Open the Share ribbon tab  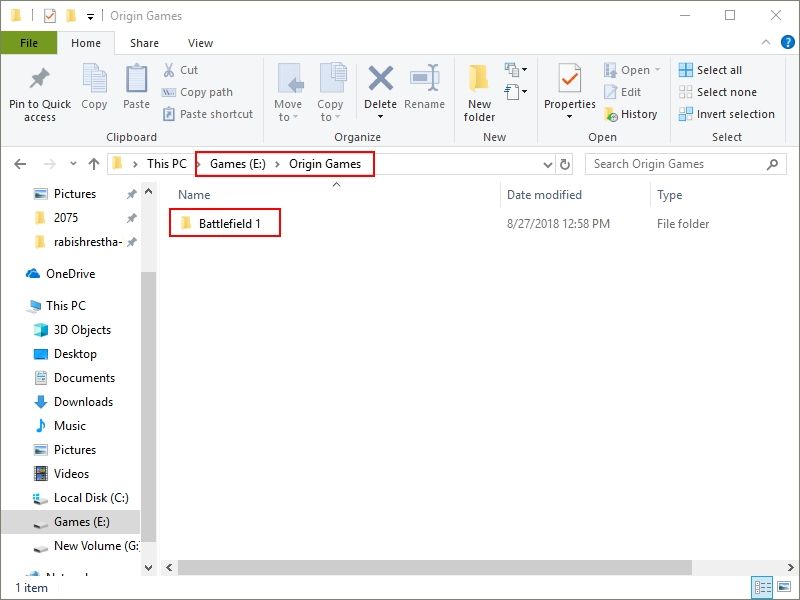tap(144, 43)
